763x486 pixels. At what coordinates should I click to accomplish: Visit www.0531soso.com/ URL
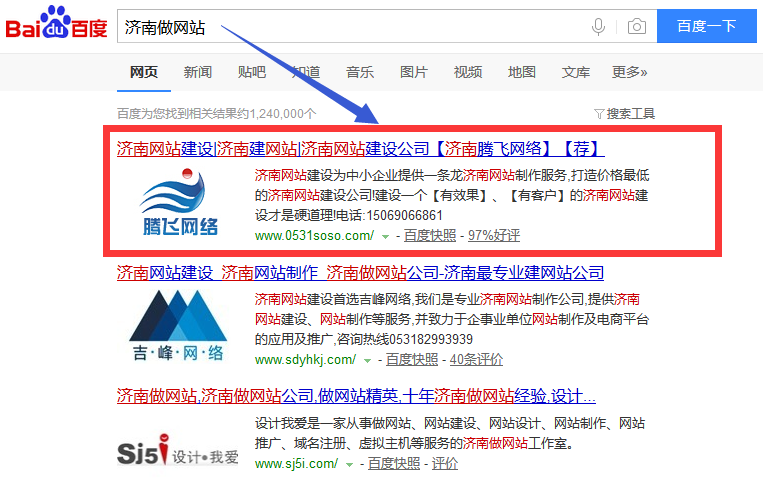click(x=314, y=235)
